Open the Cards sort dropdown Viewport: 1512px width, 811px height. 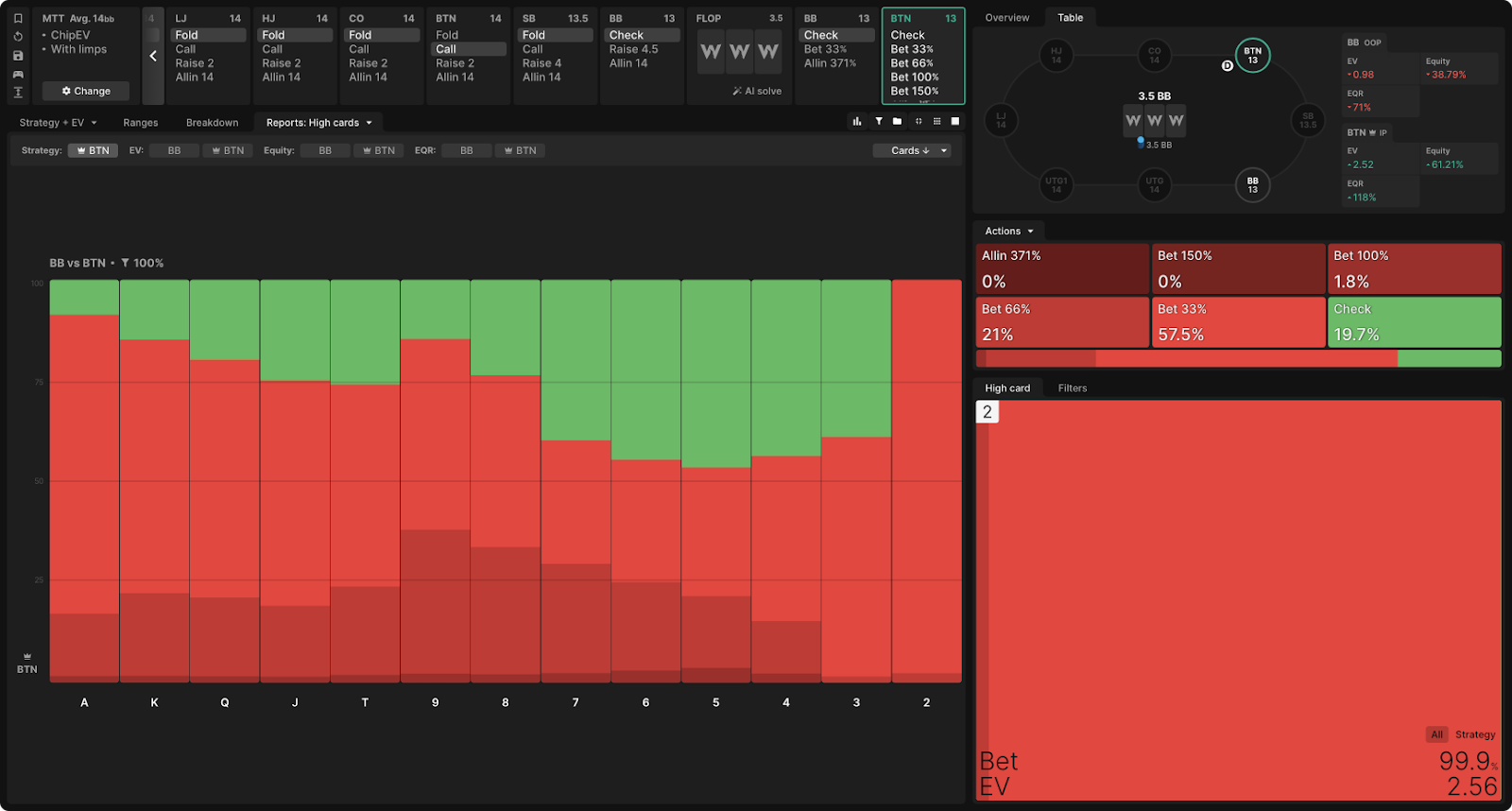coord(911,150)
